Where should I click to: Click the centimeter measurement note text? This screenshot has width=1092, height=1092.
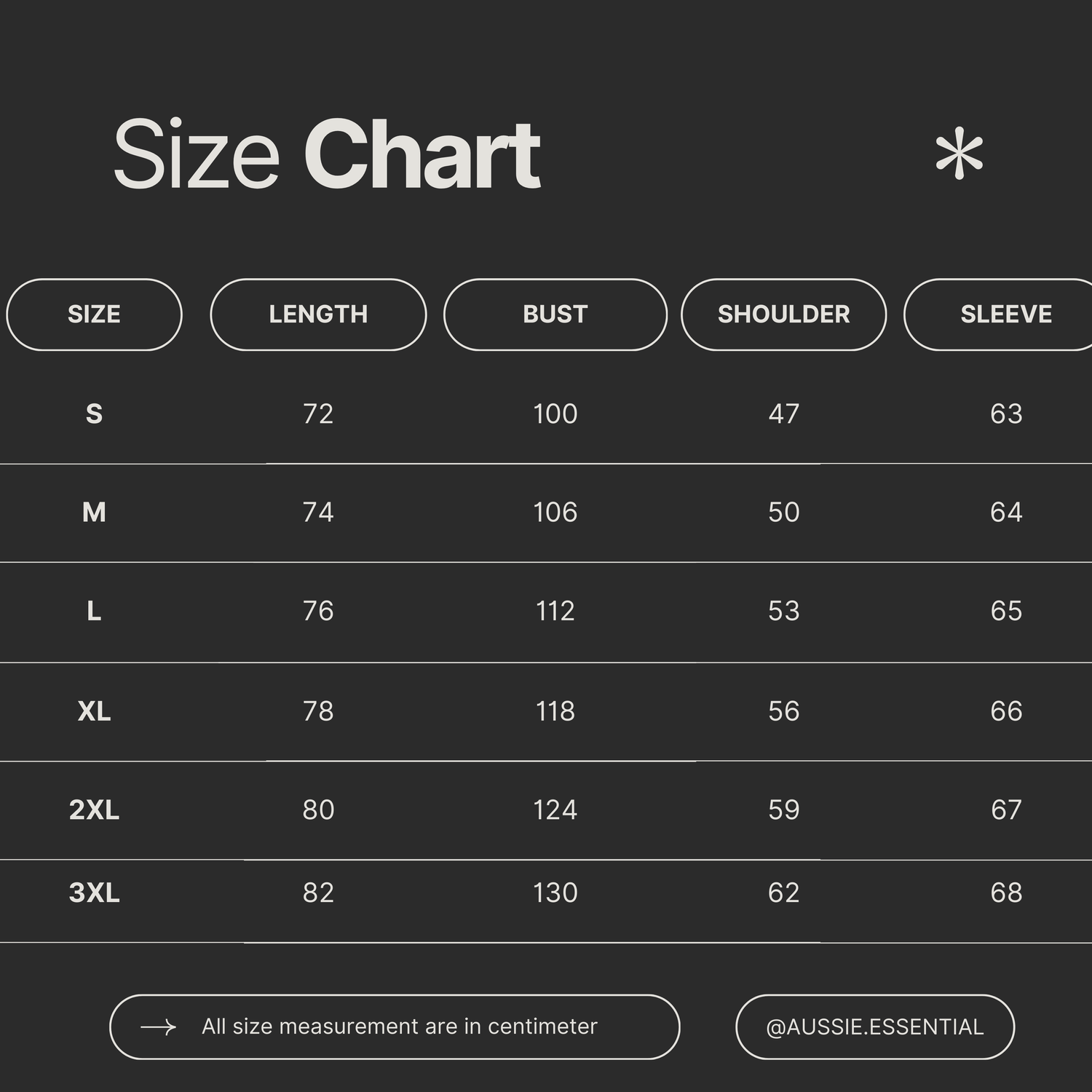pos(399,1026)
